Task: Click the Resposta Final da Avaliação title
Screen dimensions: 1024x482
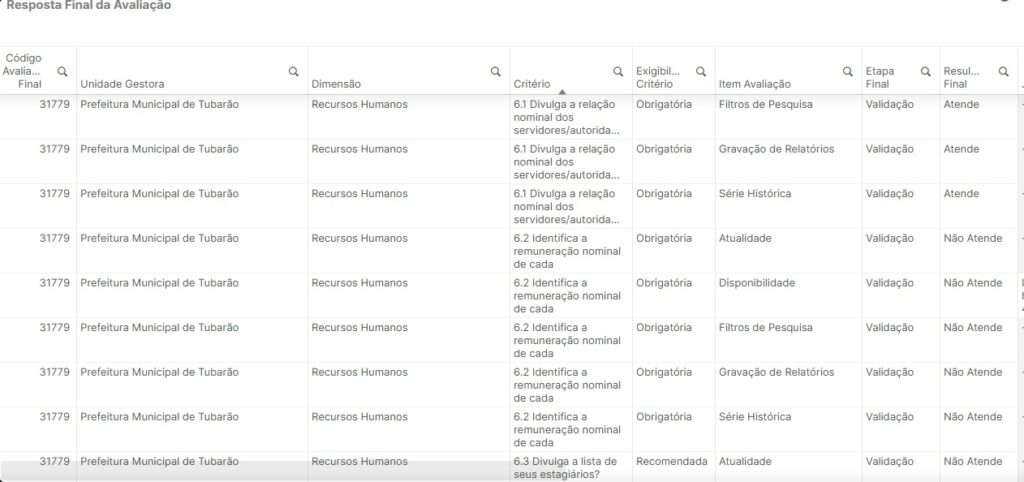Action: click(88, 6)
